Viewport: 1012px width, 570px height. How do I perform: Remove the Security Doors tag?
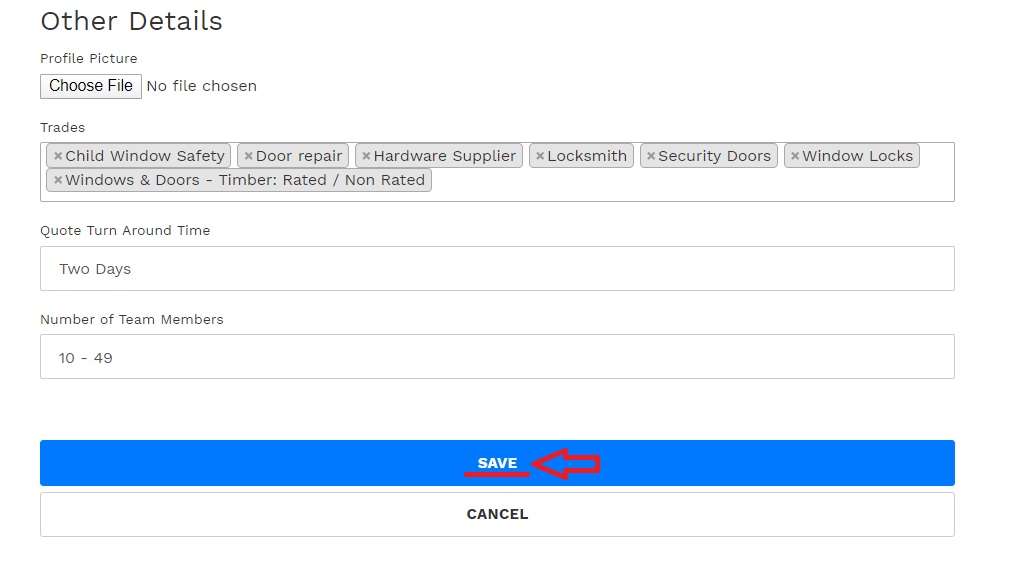click(651, 156)
